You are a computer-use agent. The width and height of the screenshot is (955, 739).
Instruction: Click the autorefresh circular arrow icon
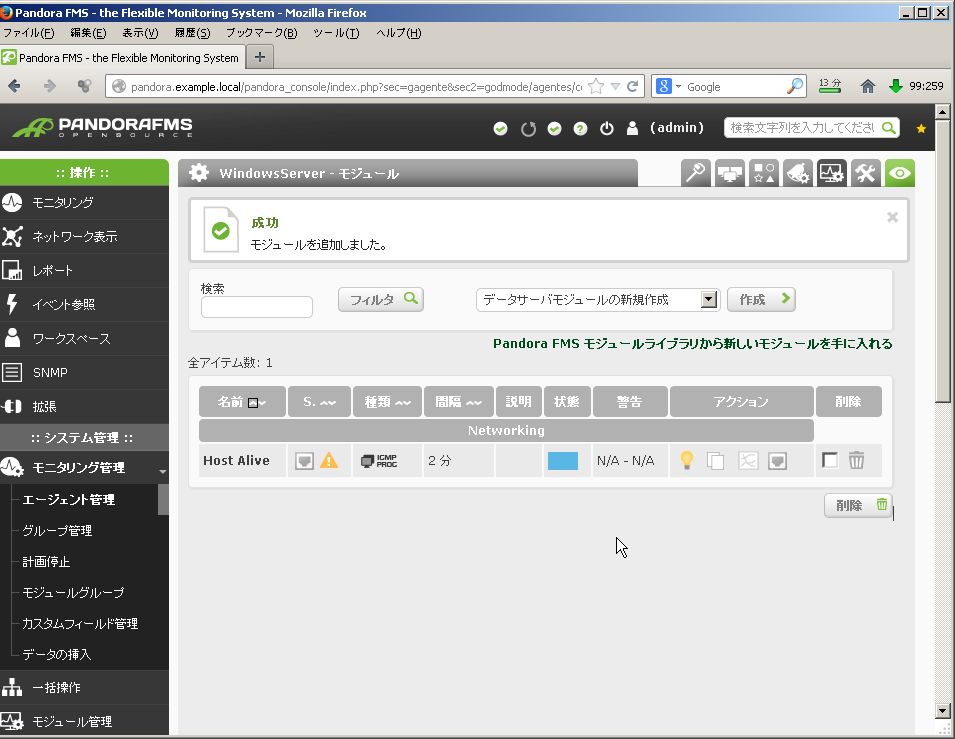coord(528,129)
